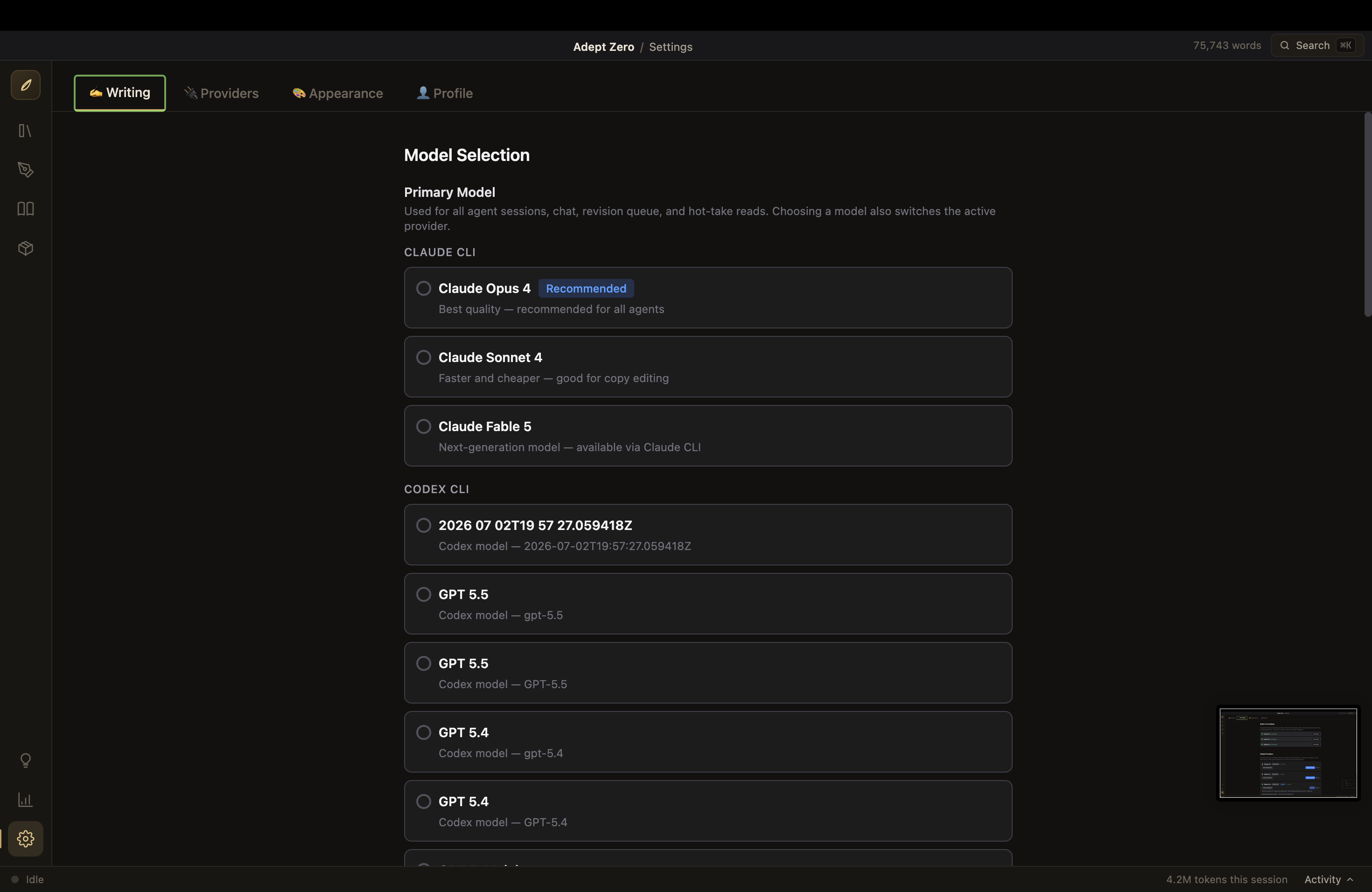
Task: Click the Model Selection heading
Action: [466, 155]
